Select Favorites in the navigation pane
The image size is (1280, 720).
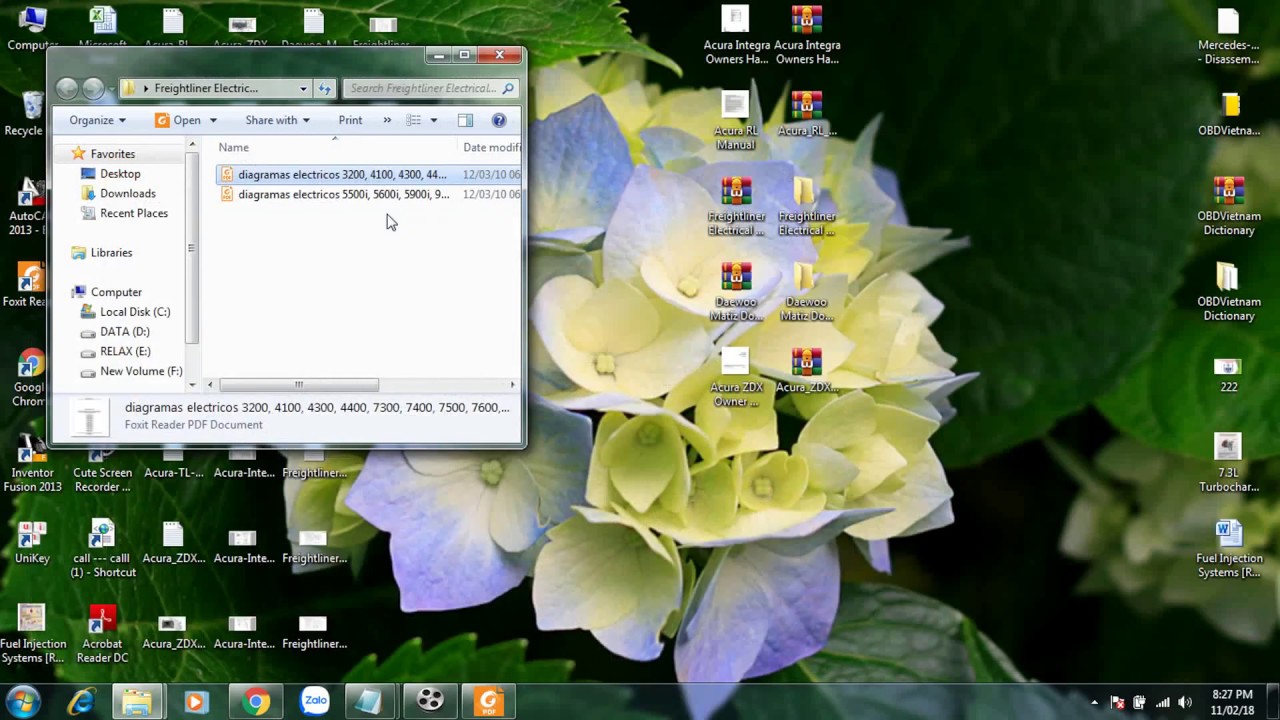tap(112, 154)
